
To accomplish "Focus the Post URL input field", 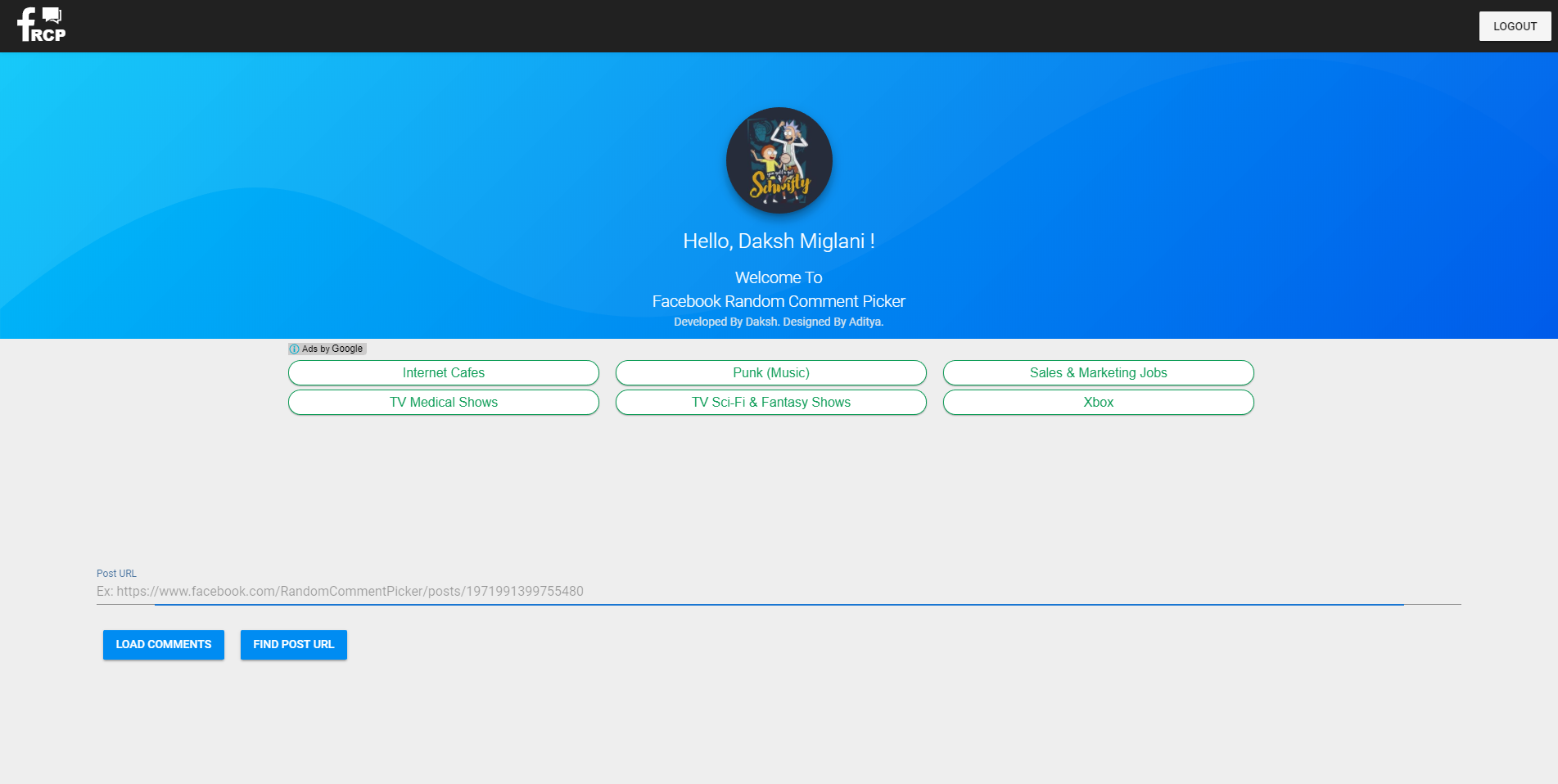I will (779, 591).
